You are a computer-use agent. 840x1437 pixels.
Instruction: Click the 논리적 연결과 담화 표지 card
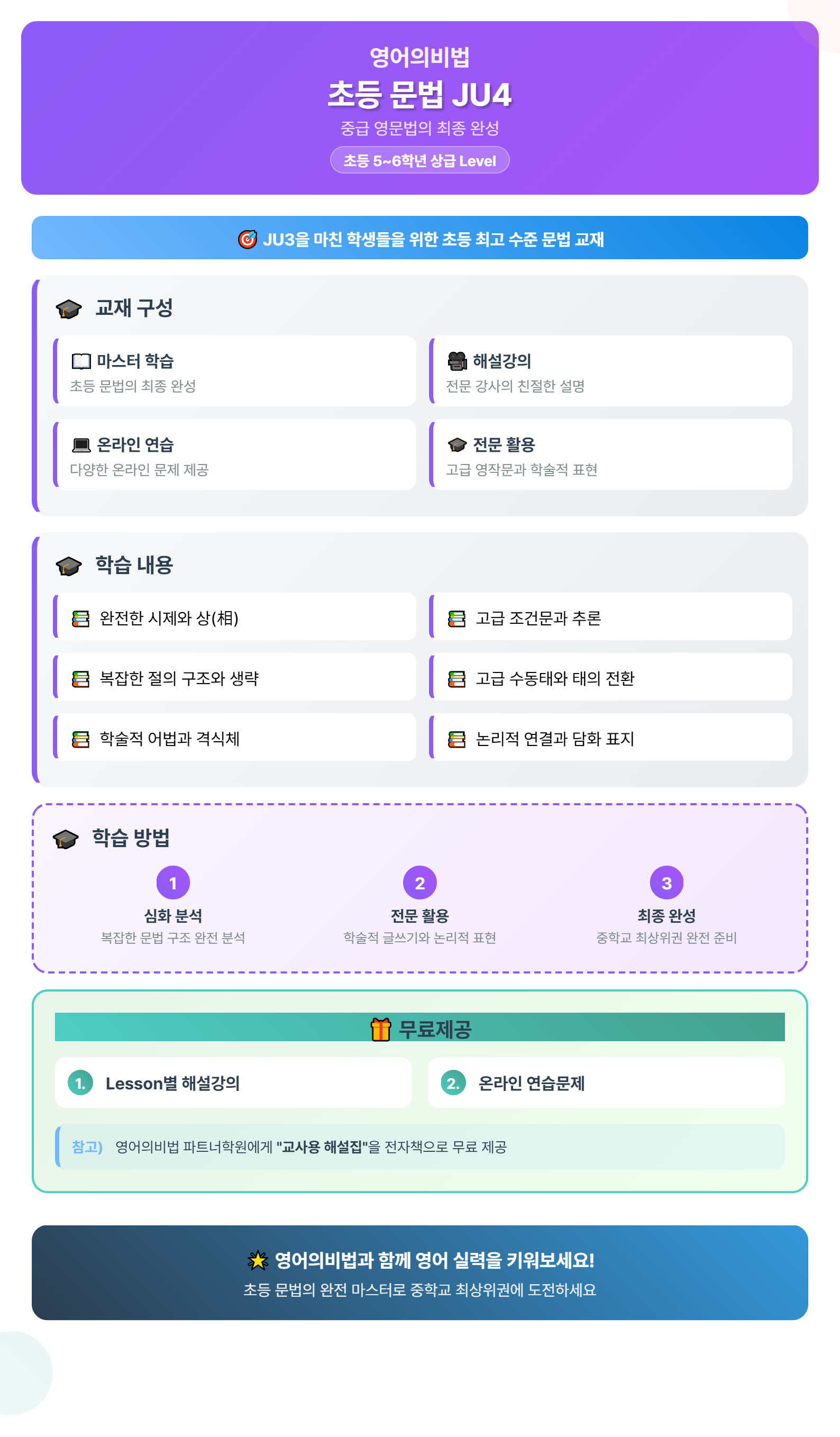610,738
